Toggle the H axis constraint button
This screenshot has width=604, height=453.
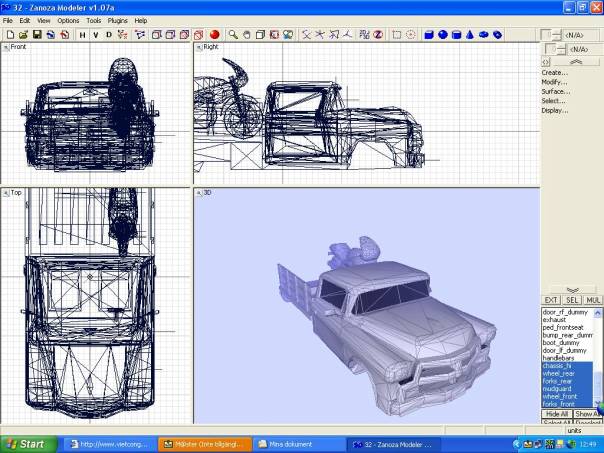click(82, 34)
